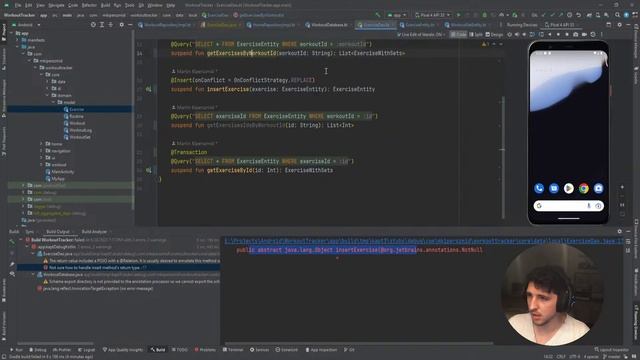The width and height of the screenshot is (640, 360).
Task: Collapse the app module in project tree
Action: (x=11, y=33)
